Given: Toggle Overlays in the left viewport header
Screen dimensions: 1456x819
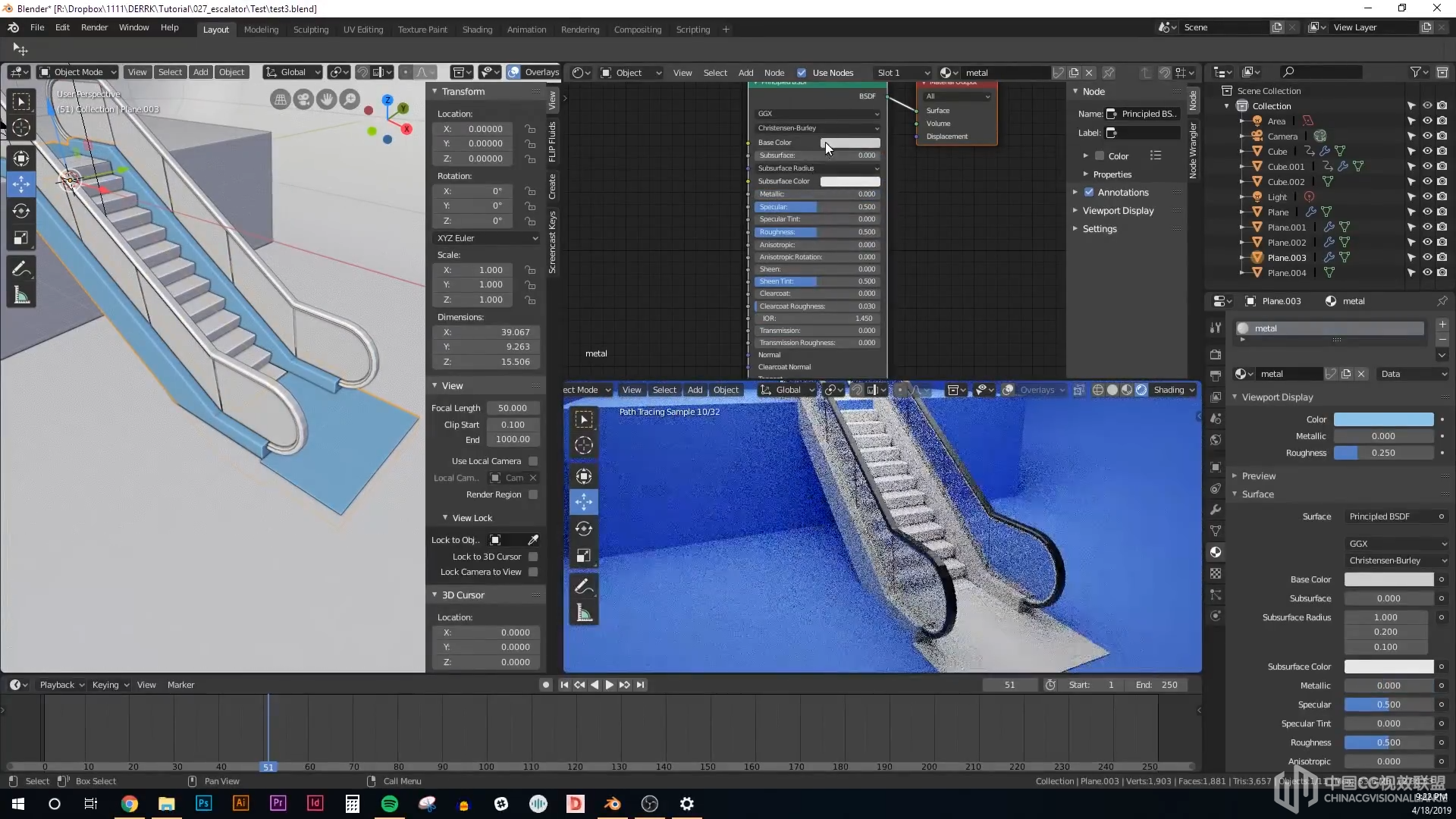Looking at the screenshot, I should coord(513,72).
